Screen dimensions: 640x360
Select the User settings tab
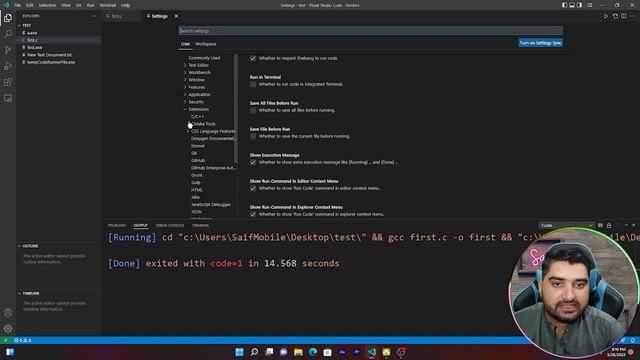(x=185, y=44)
